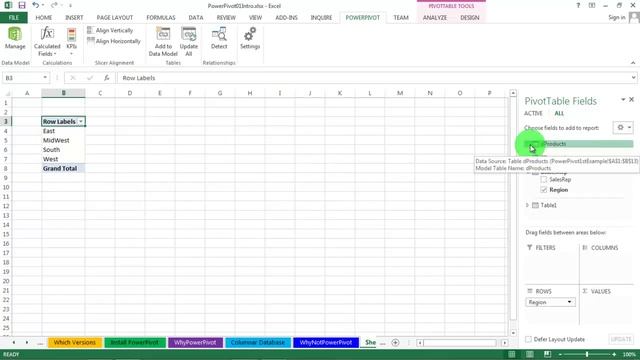Screen dimensions: 640x360
Task: Save the workbook from the quick access toolbar
Action: [x=22, y=5]
